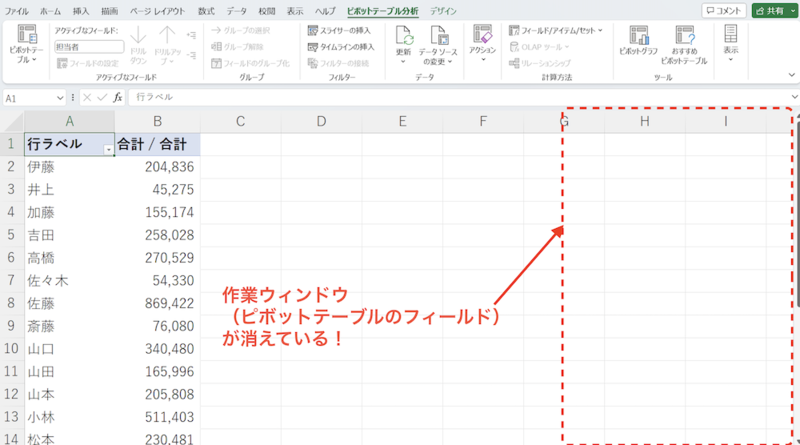Screen dimensions: 800x445
Task: Select column D header
Action: [321, 121]
